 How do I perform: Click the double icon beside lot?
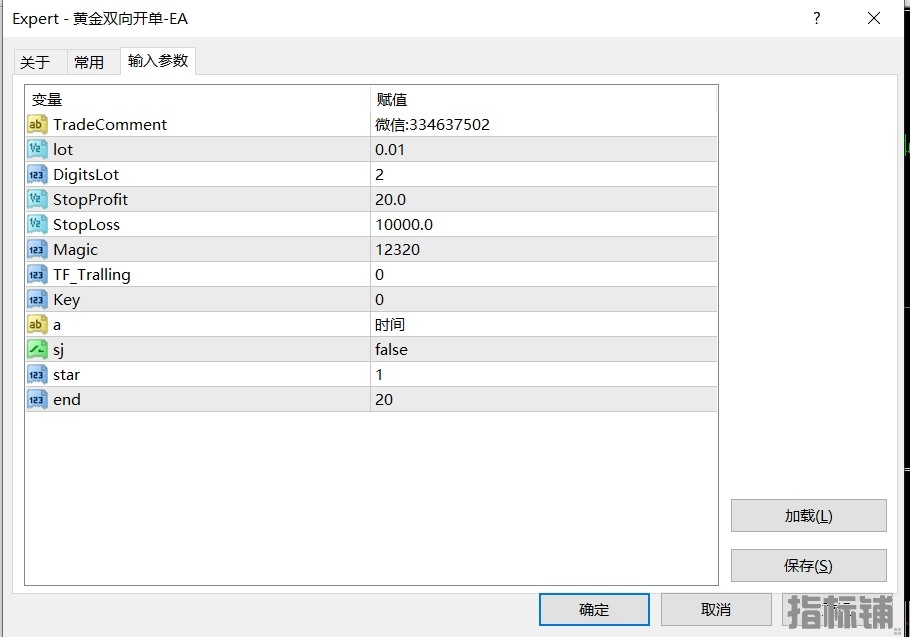click(x=37, y=149)
